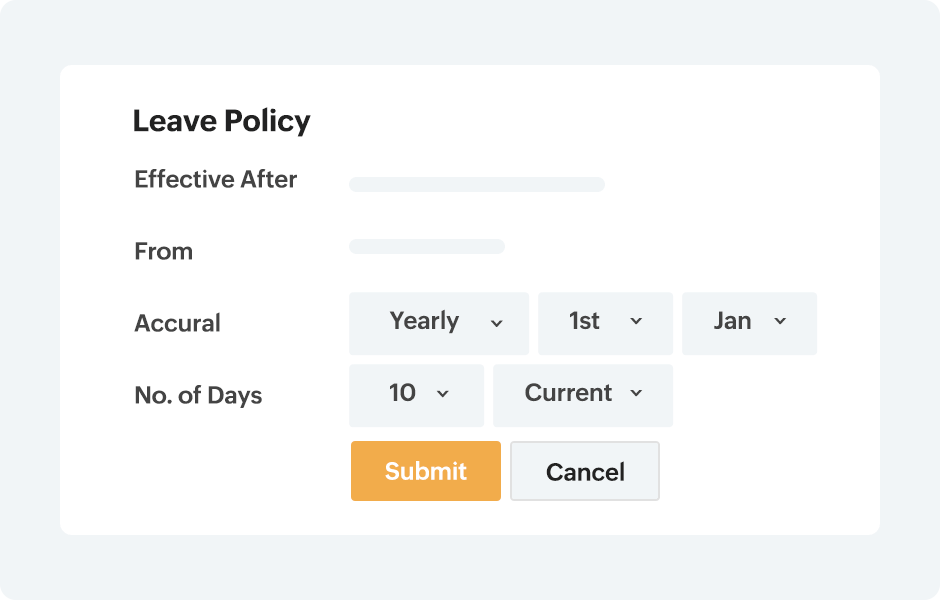Click the Effective After label

(215, 180)
